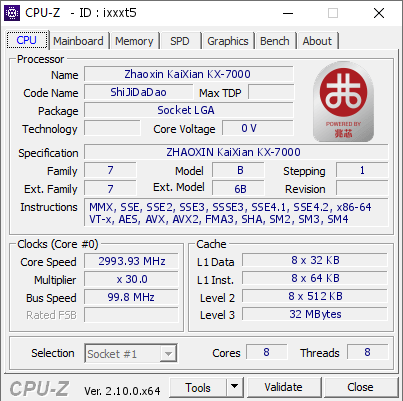Click the L1 Data value 8 x 32 KB
The height and width of the screenshot is (401, 403).
pos(315,260)
